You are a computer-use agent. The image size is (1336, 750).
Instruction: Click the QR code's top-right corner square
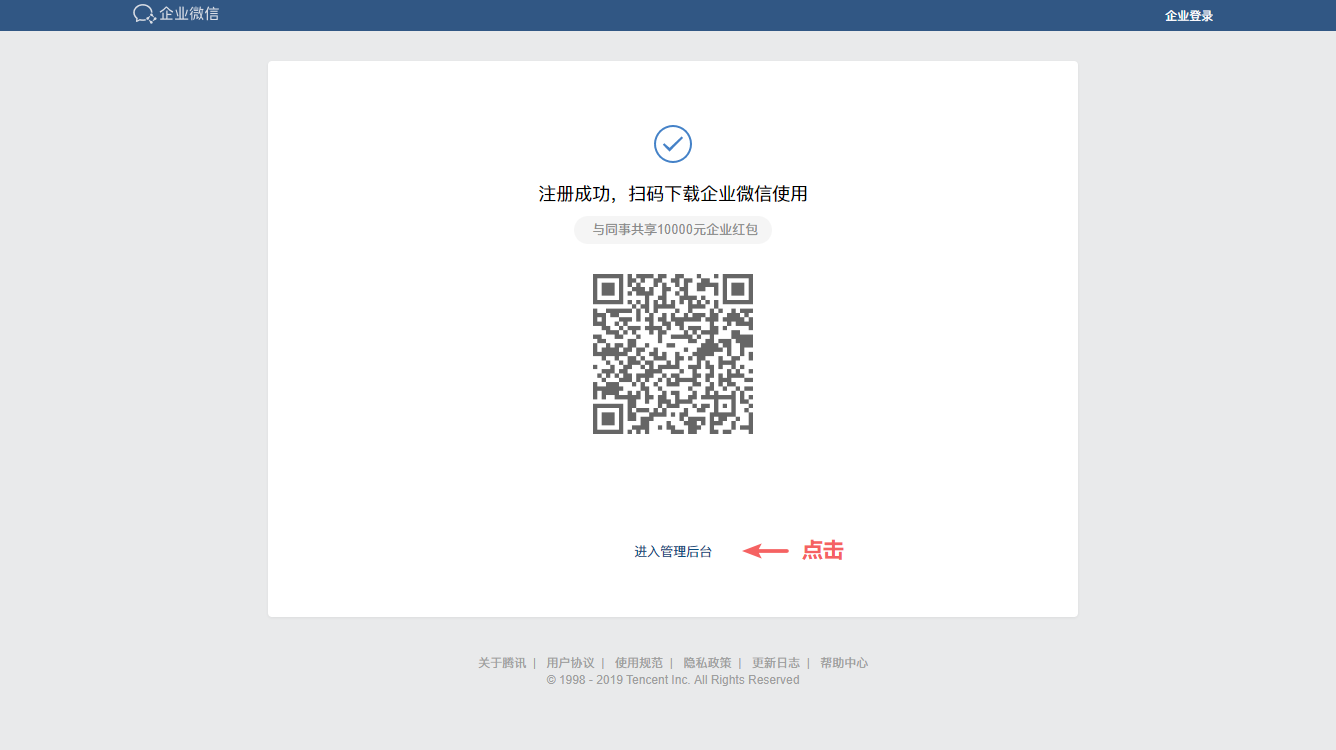click(738, 290)
